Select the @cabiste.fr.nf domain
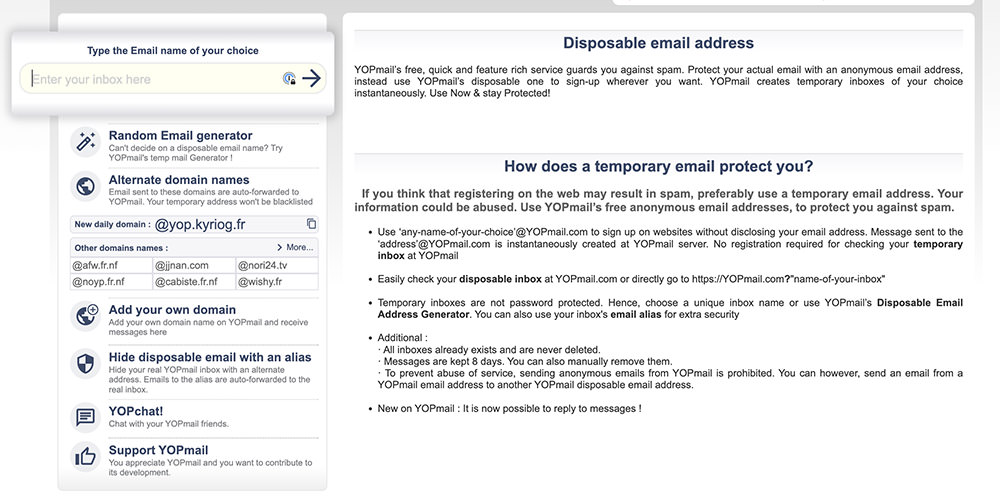The width and height of the screenshot is (1000, 501). (194, 281)
